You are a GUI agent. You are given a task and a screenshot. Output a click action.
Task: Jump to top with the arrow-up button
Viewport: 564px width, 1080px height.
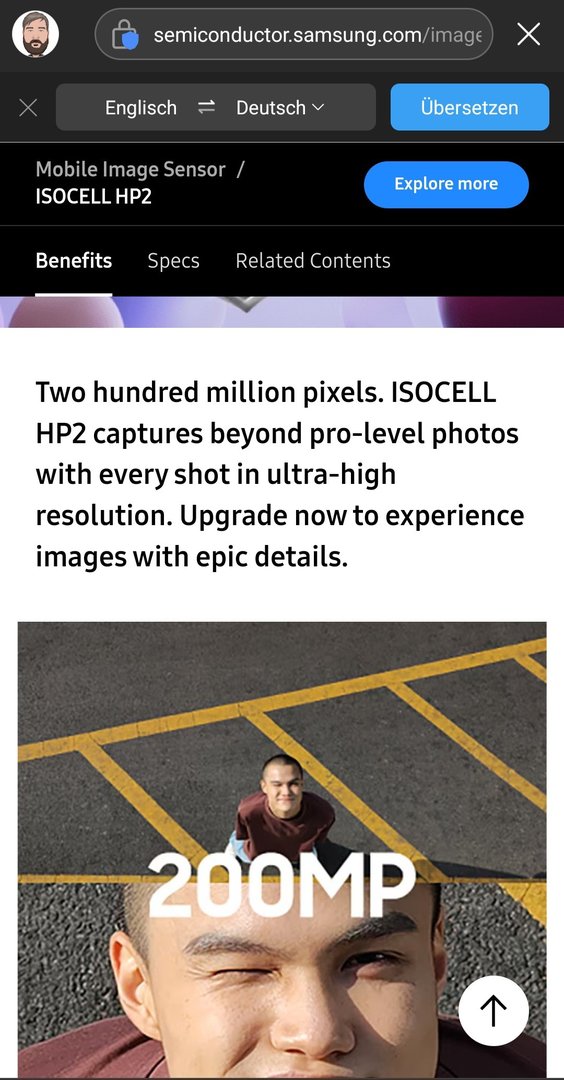point(494,1011)
